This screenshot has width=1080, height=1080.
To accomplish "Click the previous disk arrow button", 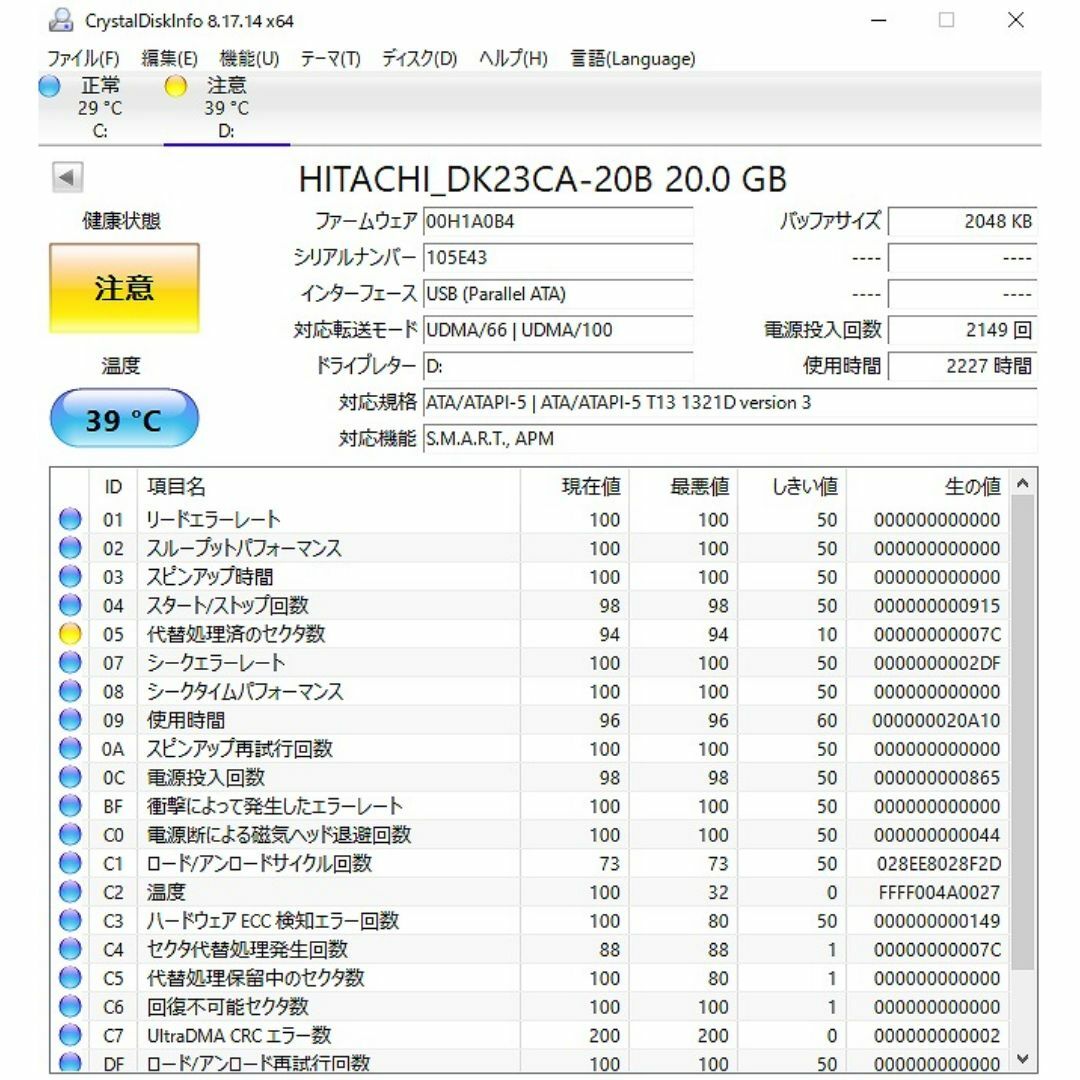I will point(68,178).
